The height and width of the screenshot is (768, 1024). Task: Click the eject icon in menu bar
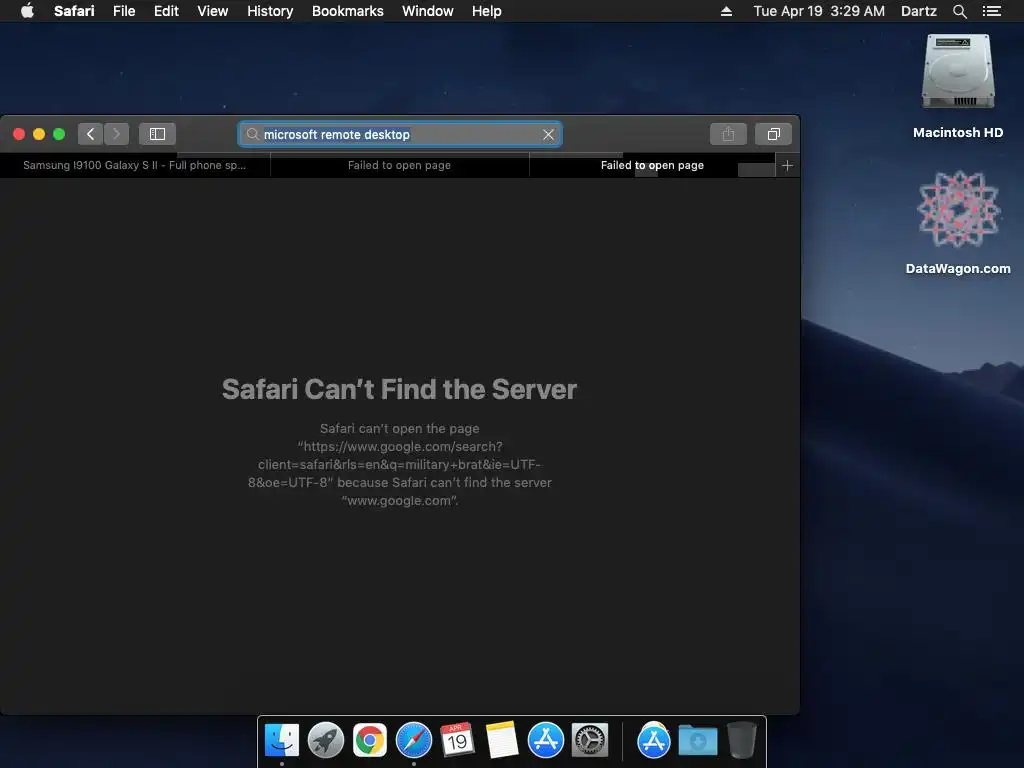click(726, 11)
